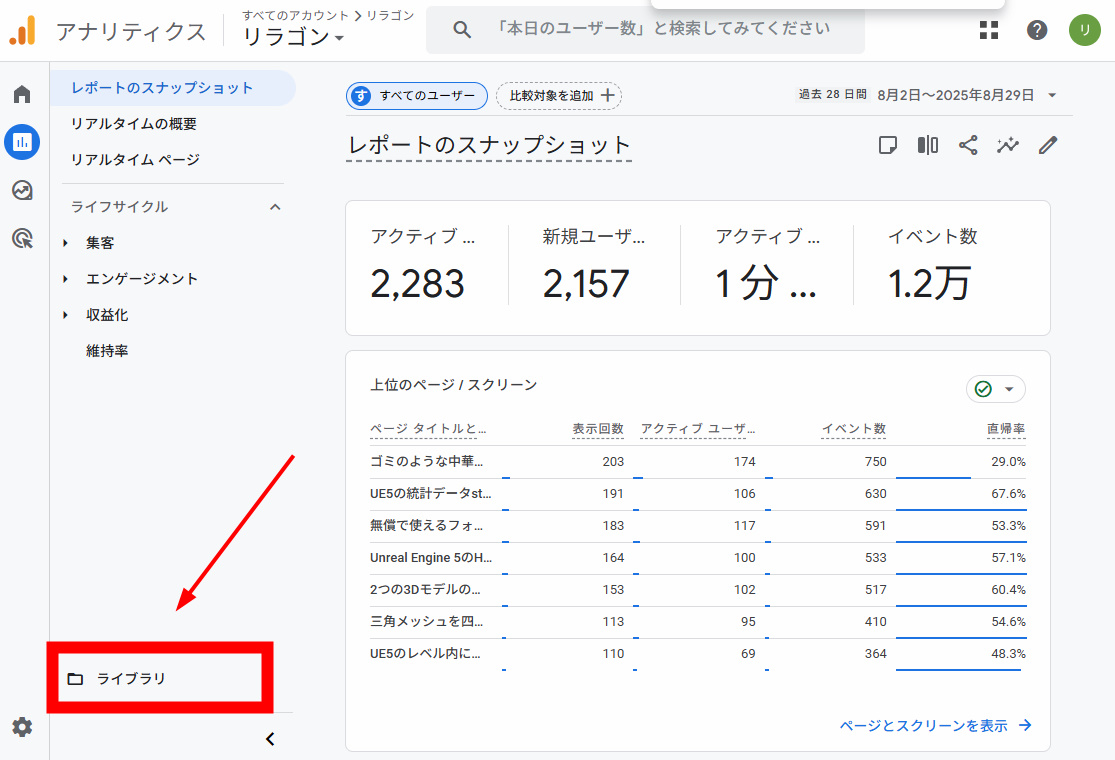Open the Insights sparkline icon

(x=1008, y=145)
